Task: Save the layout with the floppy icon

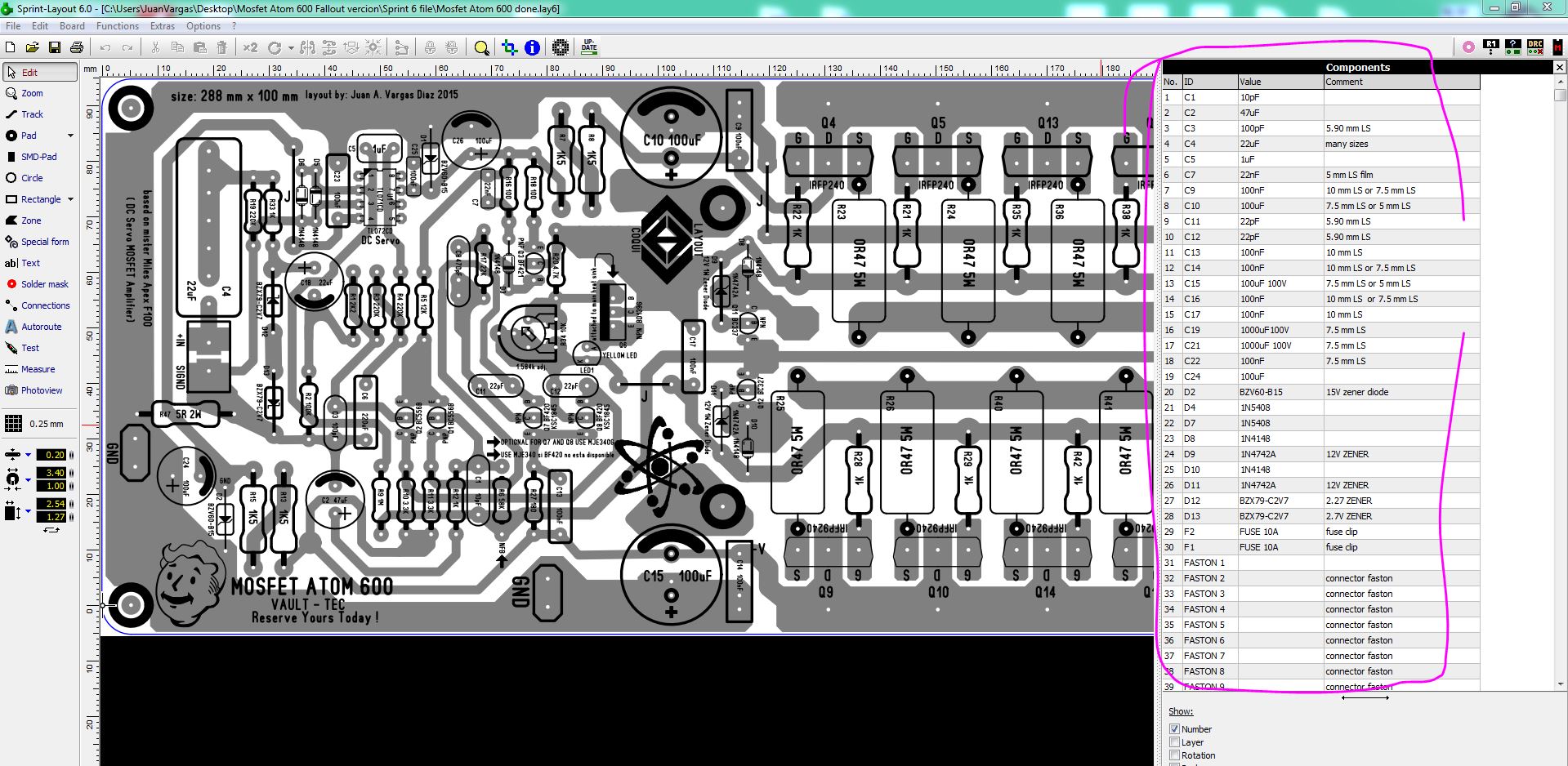Action: click(55, 47)
